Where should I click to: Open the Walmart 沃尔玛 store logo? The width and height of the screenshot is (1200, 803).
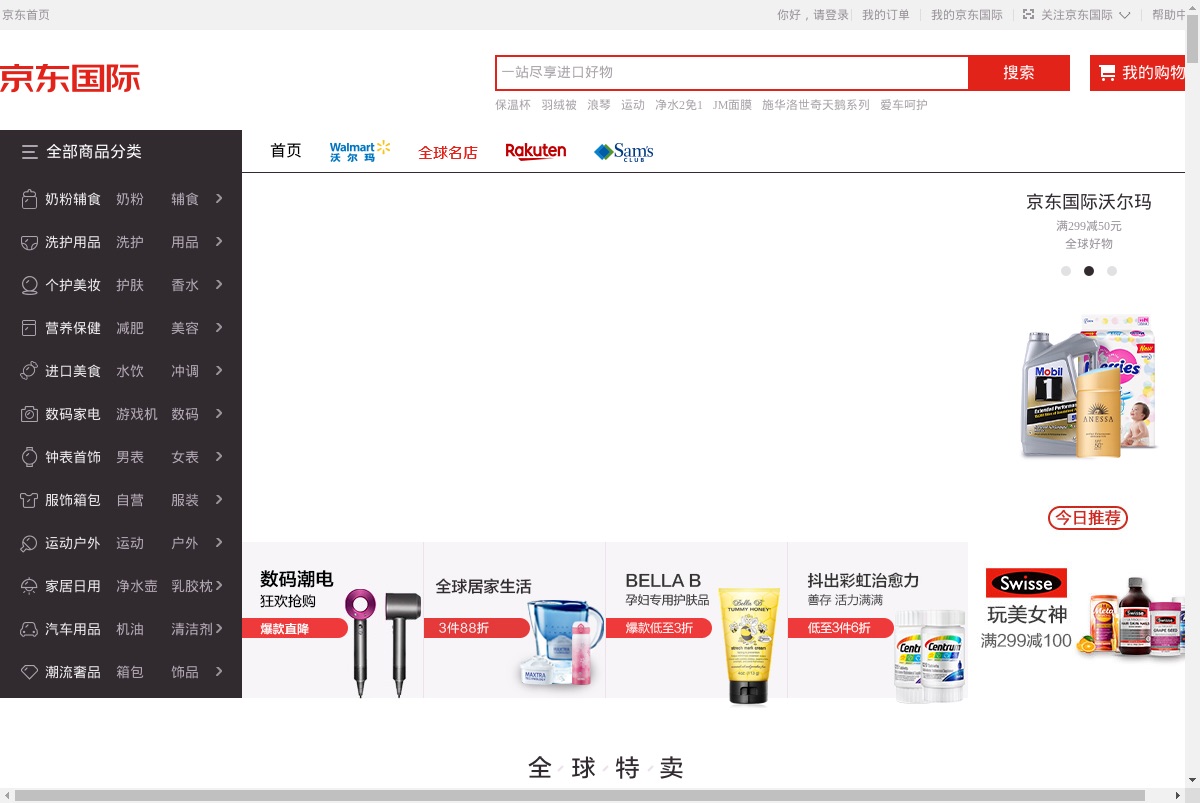coord(360,152)
